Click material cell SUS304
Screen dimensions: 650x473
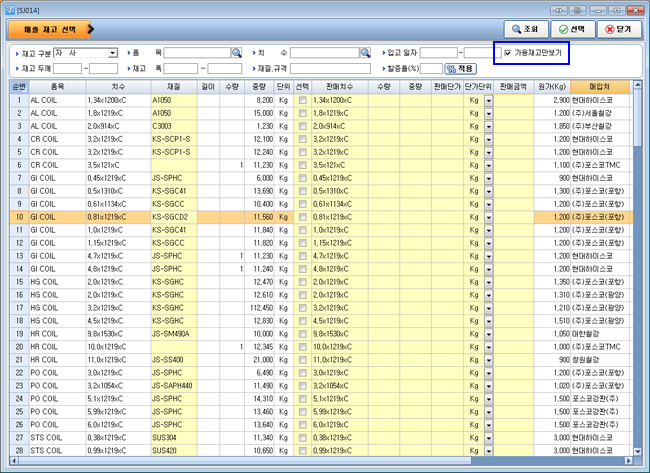pyautogui.click(x=174, y=438)
